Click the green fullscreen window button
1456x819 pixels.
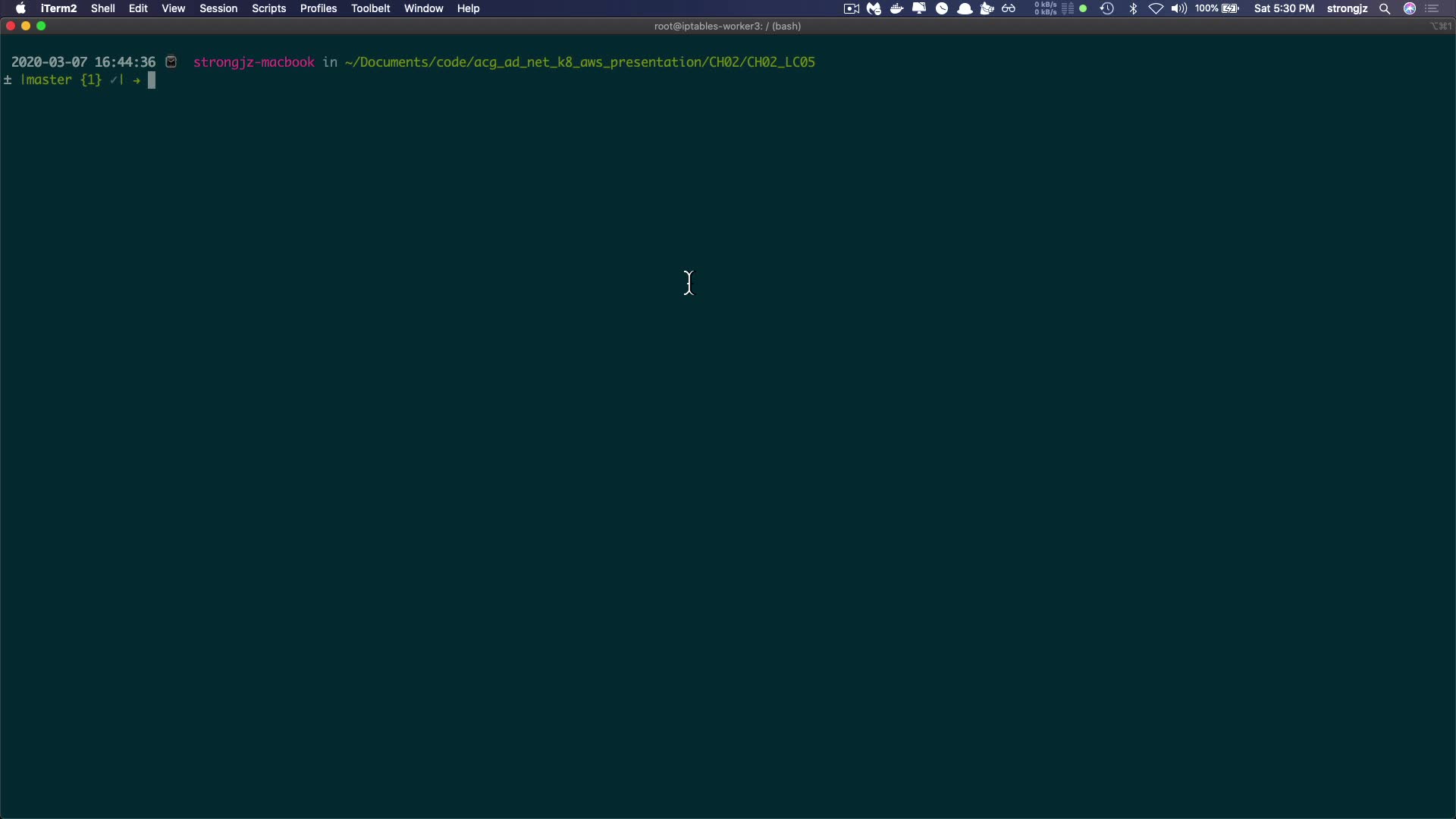click(x=42, y=26)
